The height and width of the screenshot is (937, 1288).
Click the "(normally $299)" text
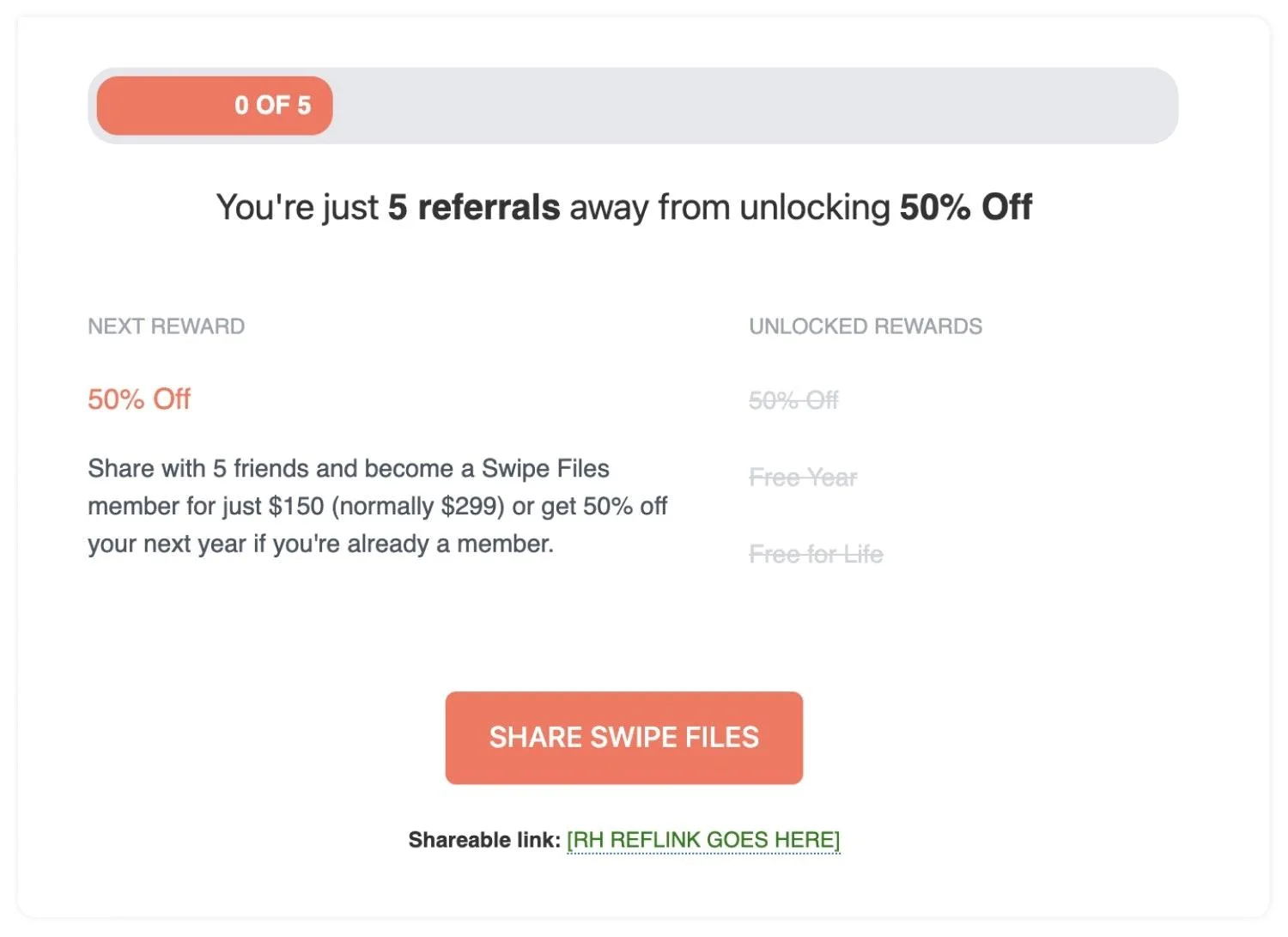click(418, 507)
